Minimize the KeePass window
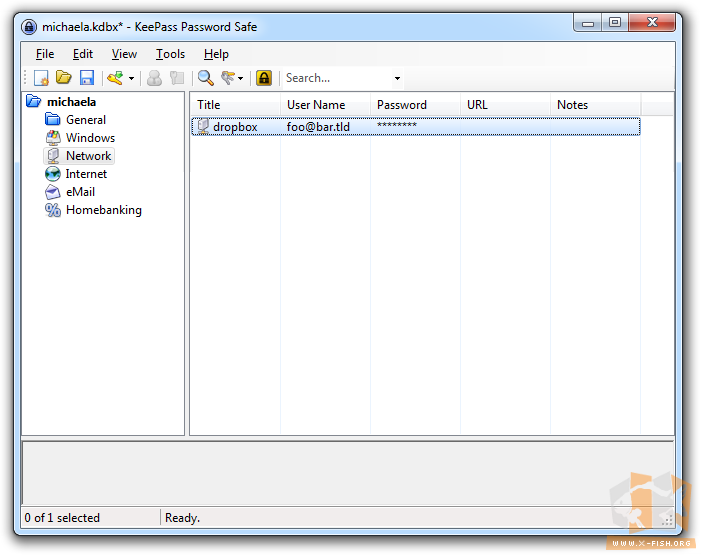The image size is (701, 555). [x=588, y=23]
